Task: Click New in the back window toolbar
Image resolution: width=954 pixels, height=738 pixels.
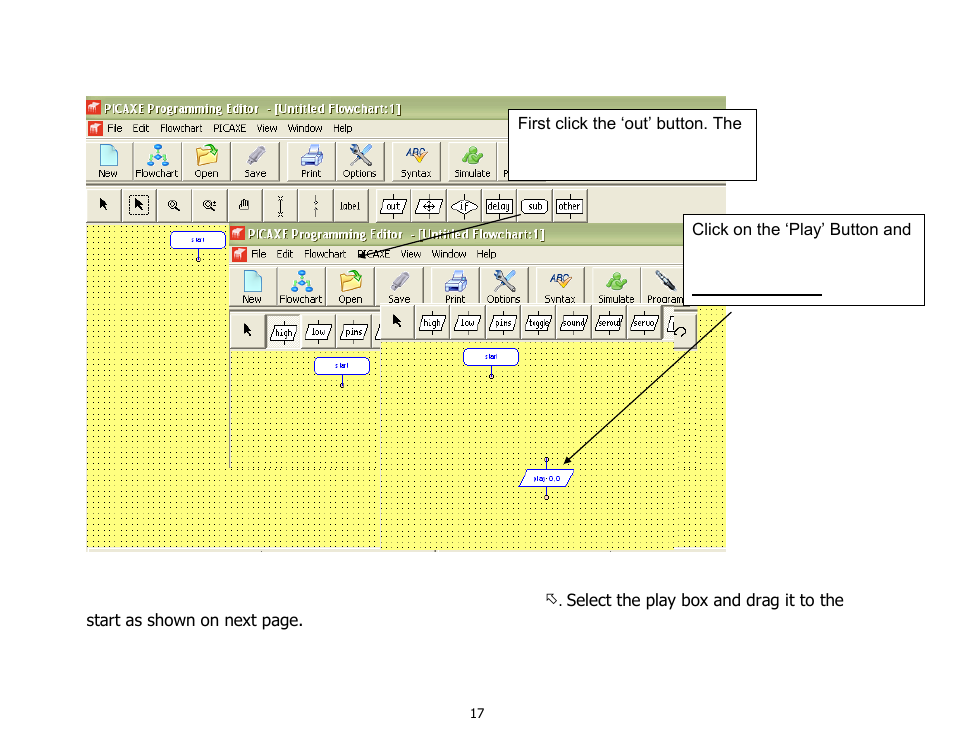Action: [108, 161]
